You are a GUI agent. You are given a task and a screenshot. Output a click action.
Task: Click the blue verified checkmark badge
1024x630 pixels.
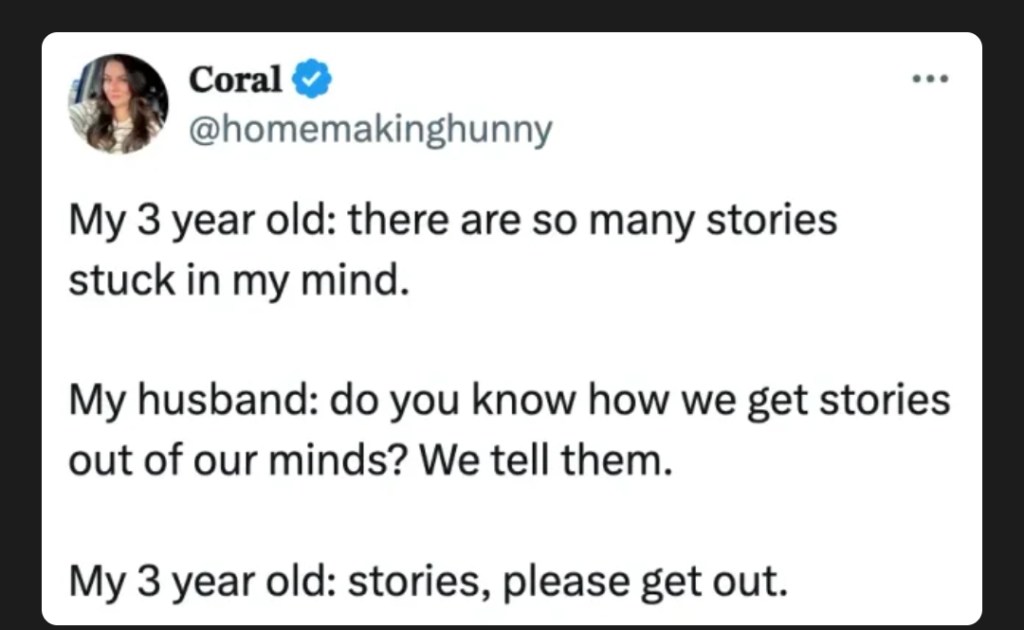coord(312,78)
